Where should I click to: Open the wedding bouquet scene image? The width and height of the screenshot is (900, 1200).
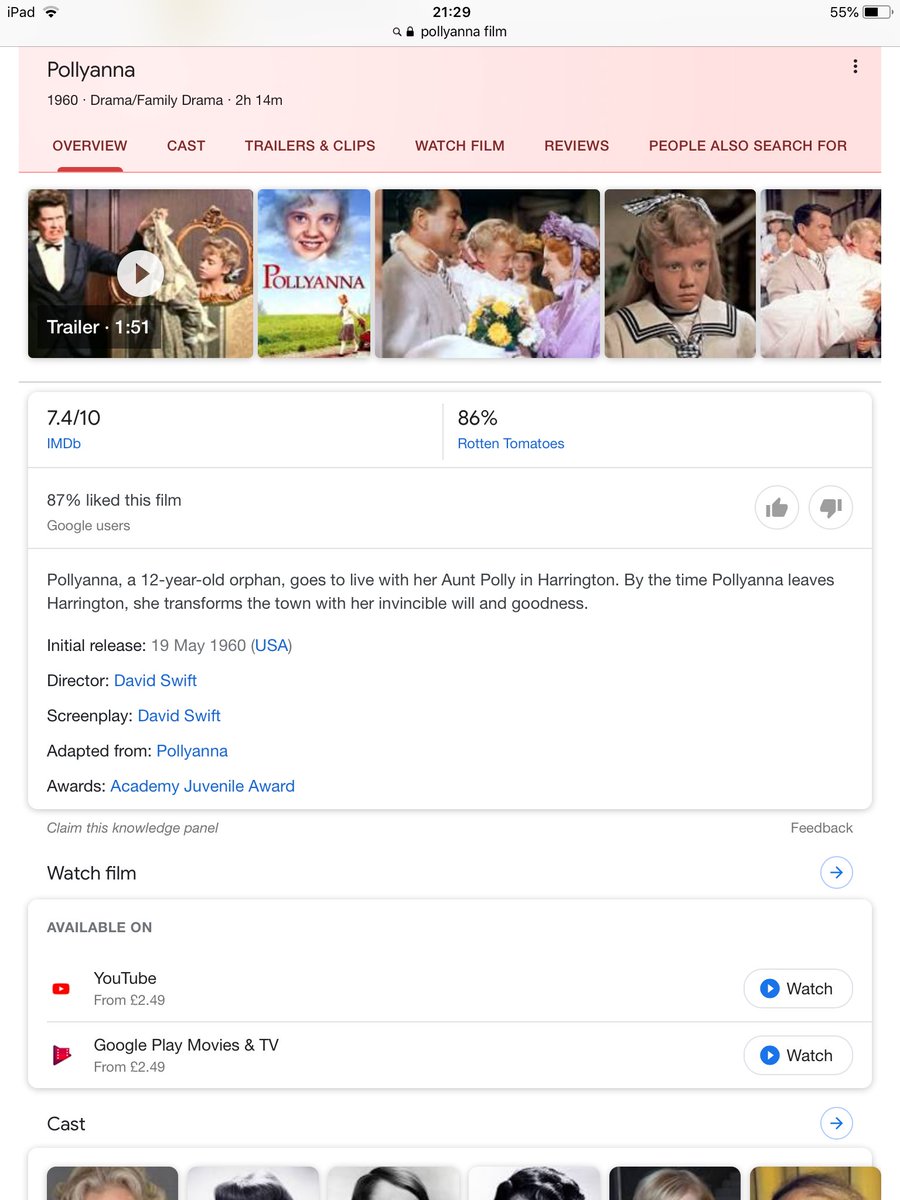(487, 273)
